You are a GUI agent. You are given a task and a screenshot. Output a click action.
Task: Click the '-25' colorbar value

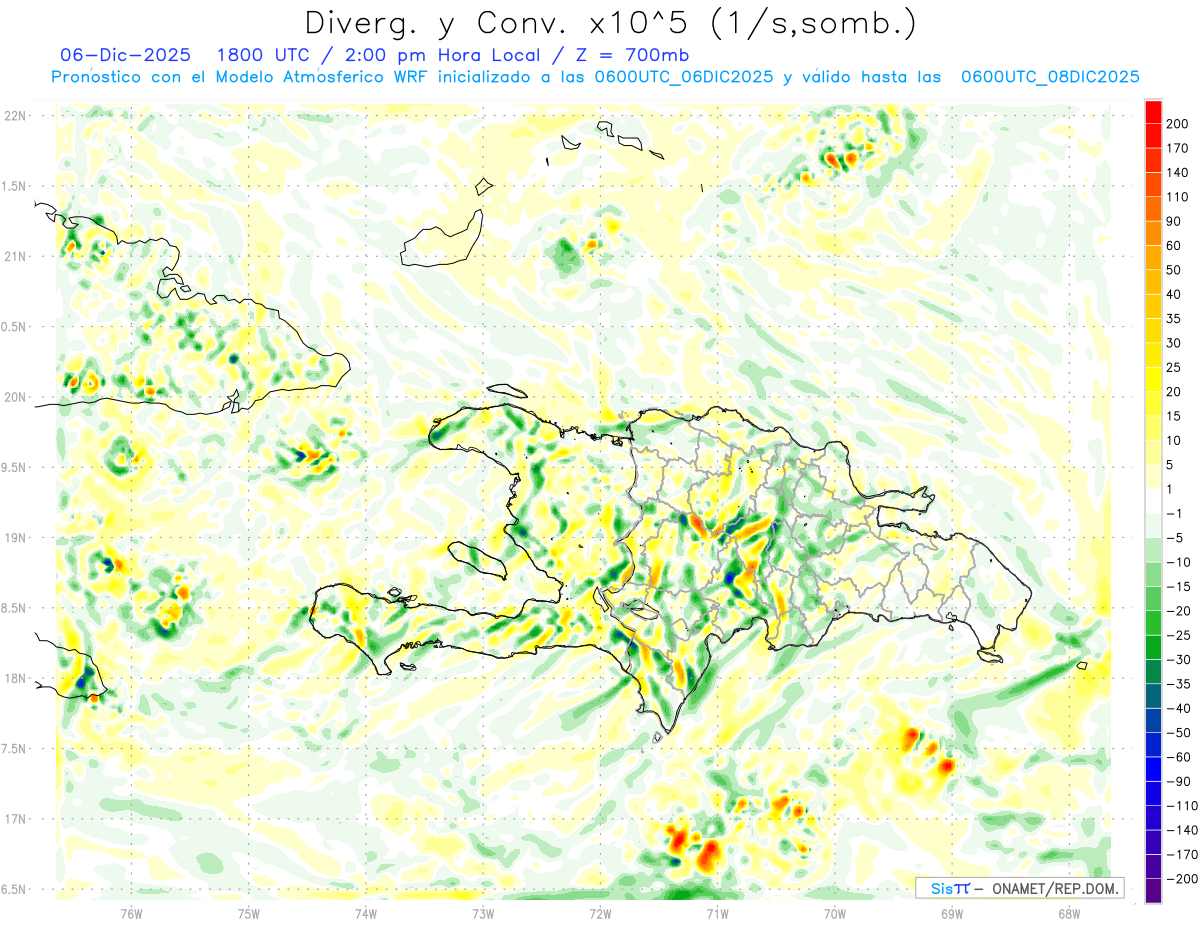click(1179, 636)
